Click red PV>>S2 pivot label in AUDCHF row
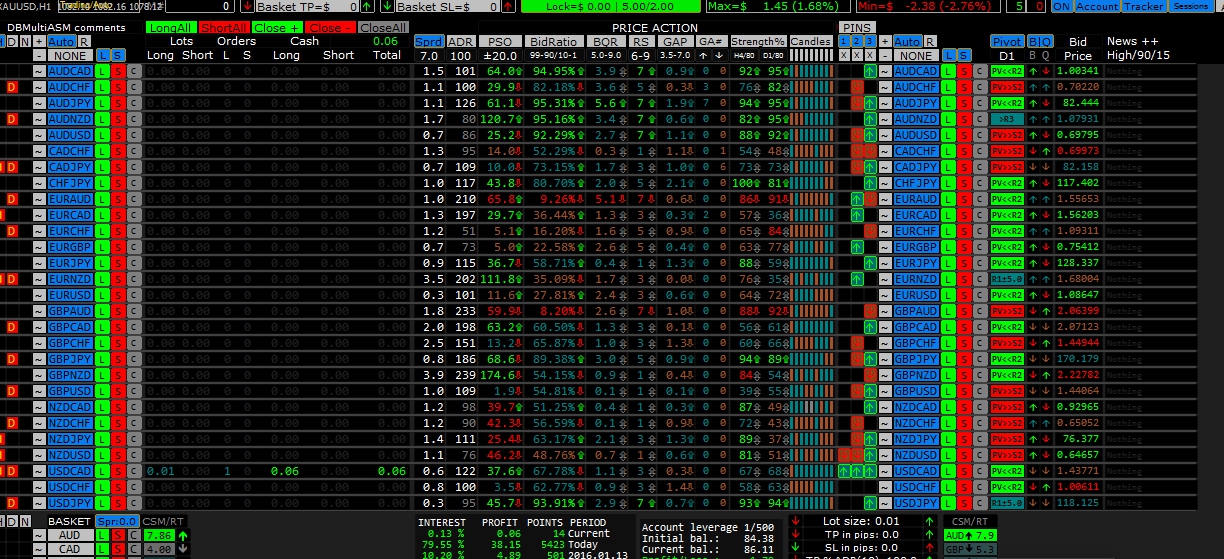This screenshot has height=559, width=1224. [1007, 87]
